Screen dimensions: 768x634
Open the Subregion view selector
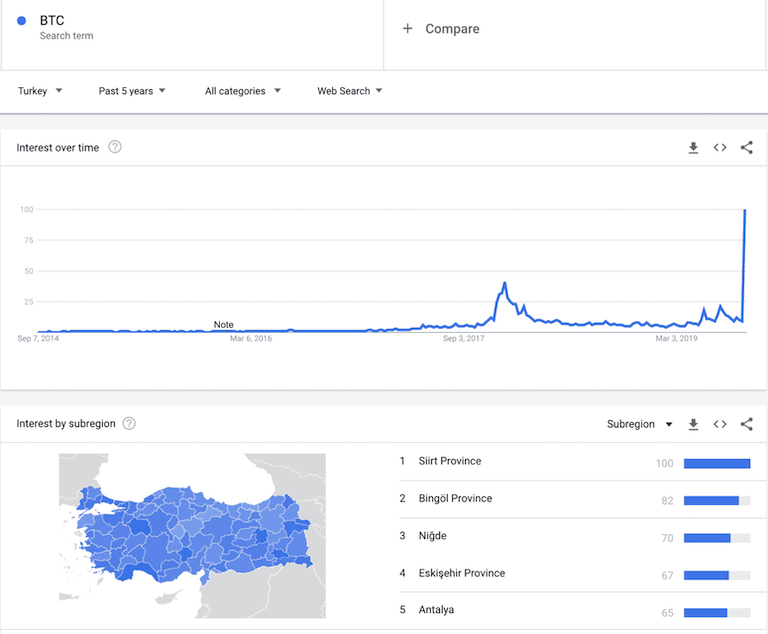pyautogui.click(x=639, y=424)
